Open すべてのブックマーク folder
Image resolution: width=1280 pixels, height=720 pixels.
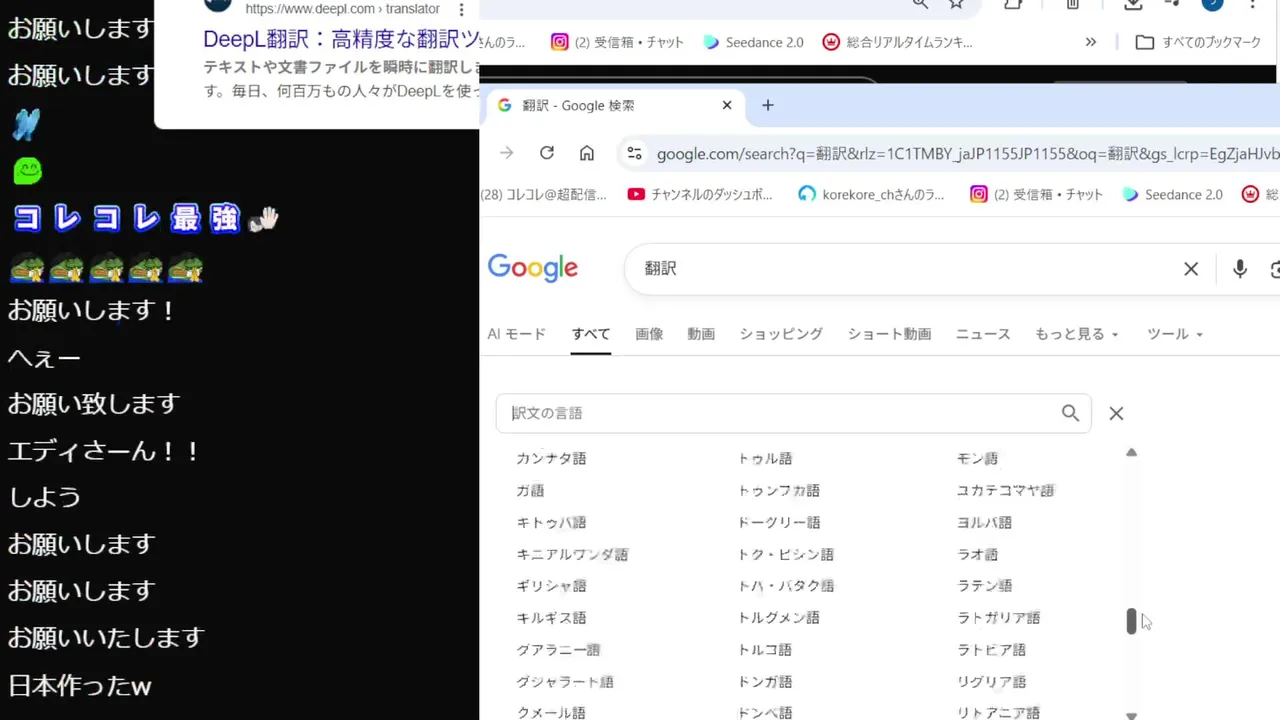pos(1198,42)
